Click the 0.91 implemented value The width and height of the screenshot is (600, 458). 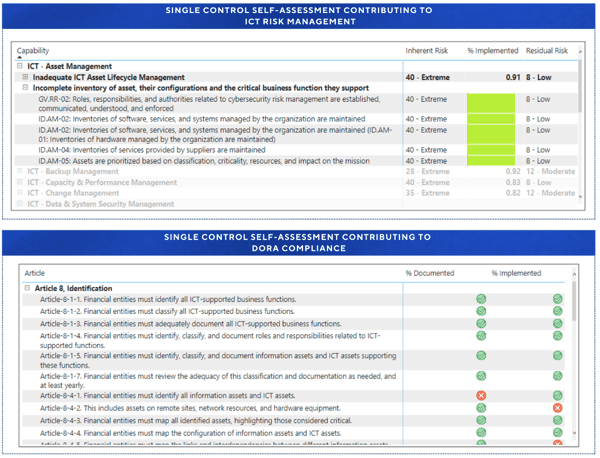[513, 77]
